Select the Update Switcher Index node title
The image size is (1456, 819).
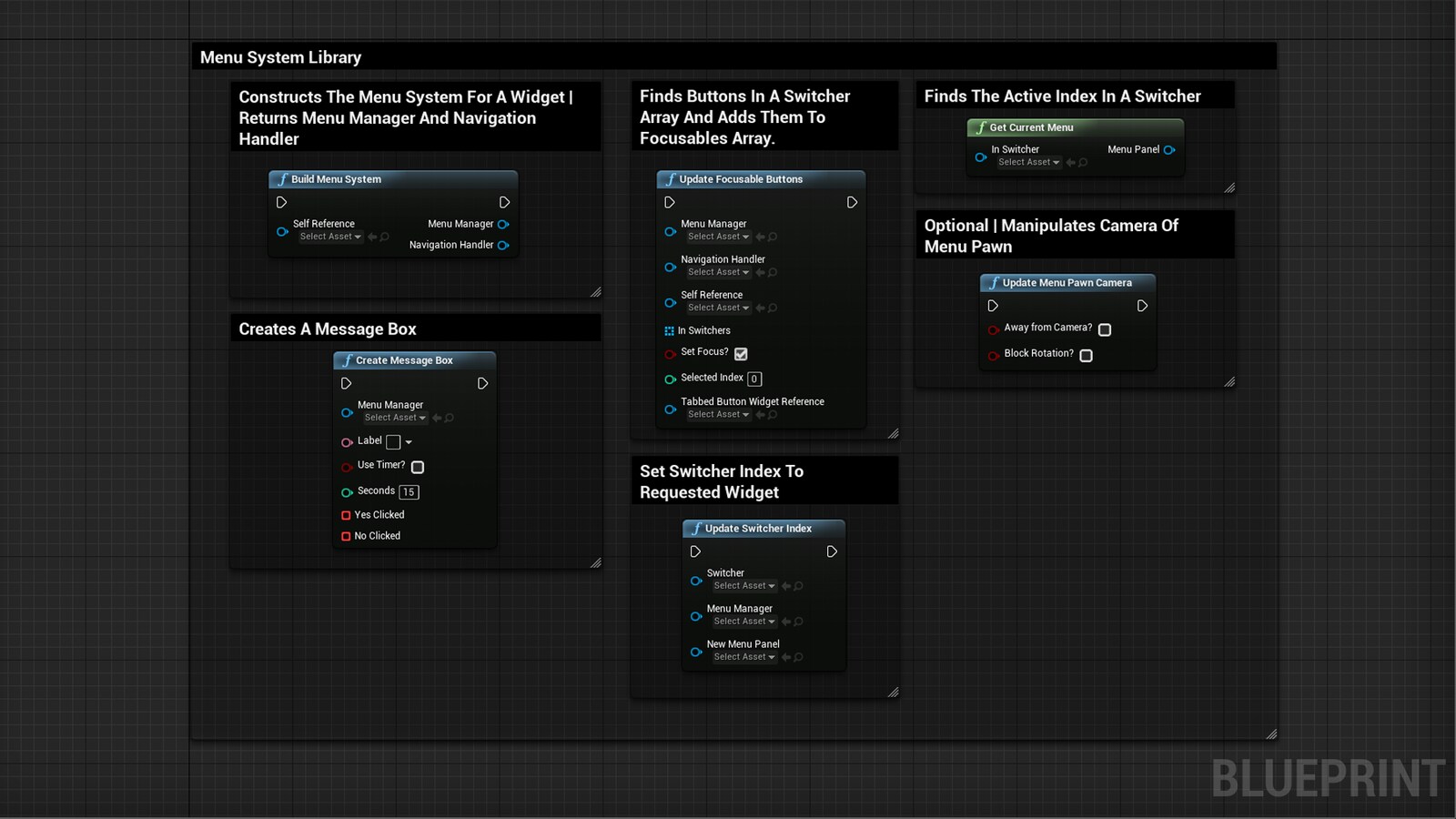click(758, 529)
